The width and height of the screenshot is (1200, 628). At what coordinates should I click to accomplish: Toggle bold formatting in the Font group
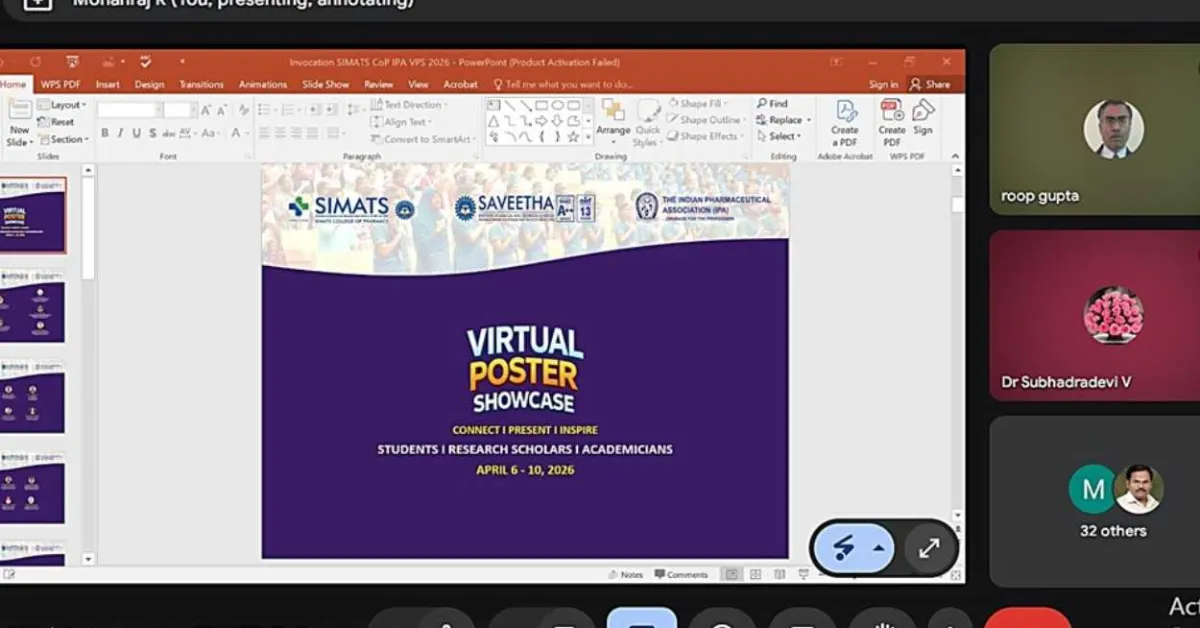pyautogui.click(x=103, y=133)
